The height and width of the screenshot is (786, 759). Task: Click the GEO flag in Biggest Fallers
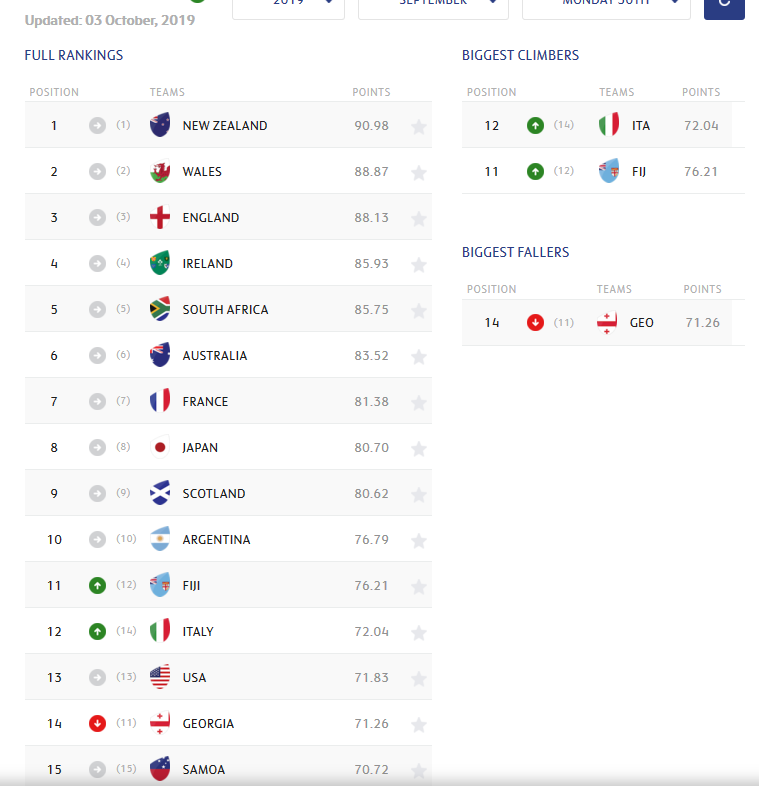(x=607, y=322)
